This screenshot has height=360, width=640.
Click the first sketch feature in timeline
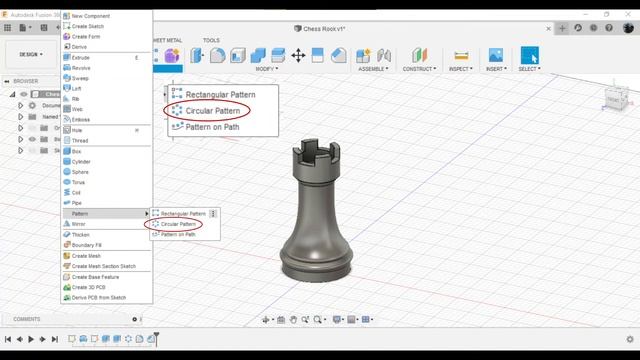[72, 339]
